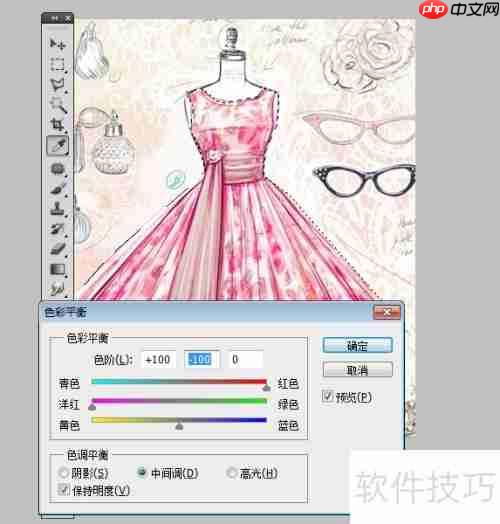This screenshot has height=524, width=500.
Task: Select the Rectangular Marquee tool
Action: tap(58, 64)
